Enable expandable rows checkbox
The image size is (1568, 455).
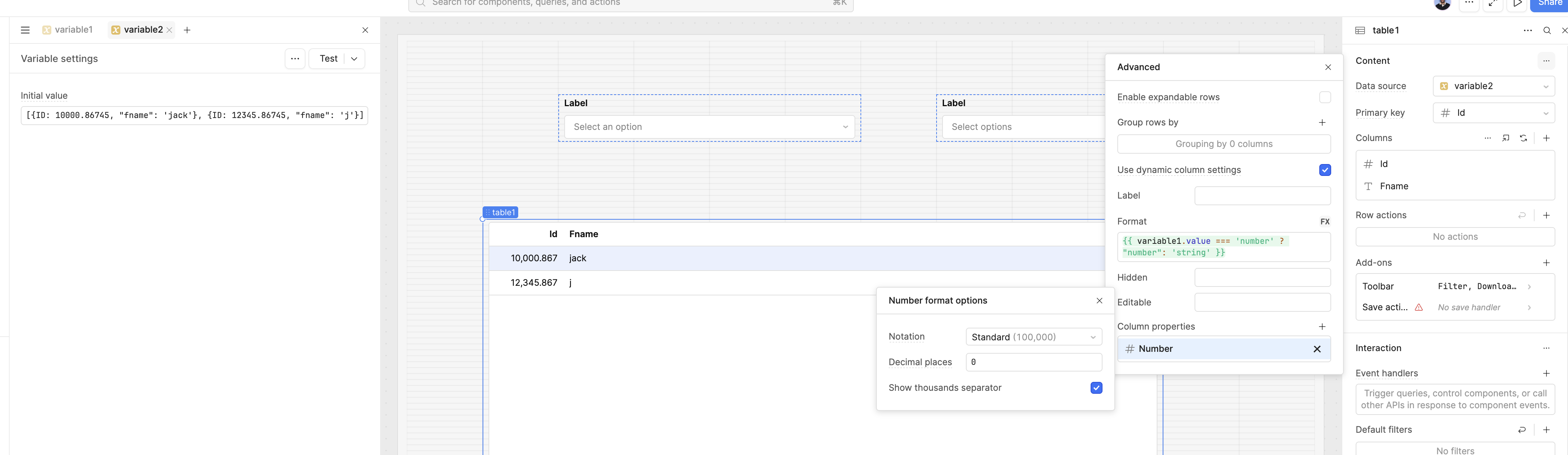click(x=1324, y=97)
